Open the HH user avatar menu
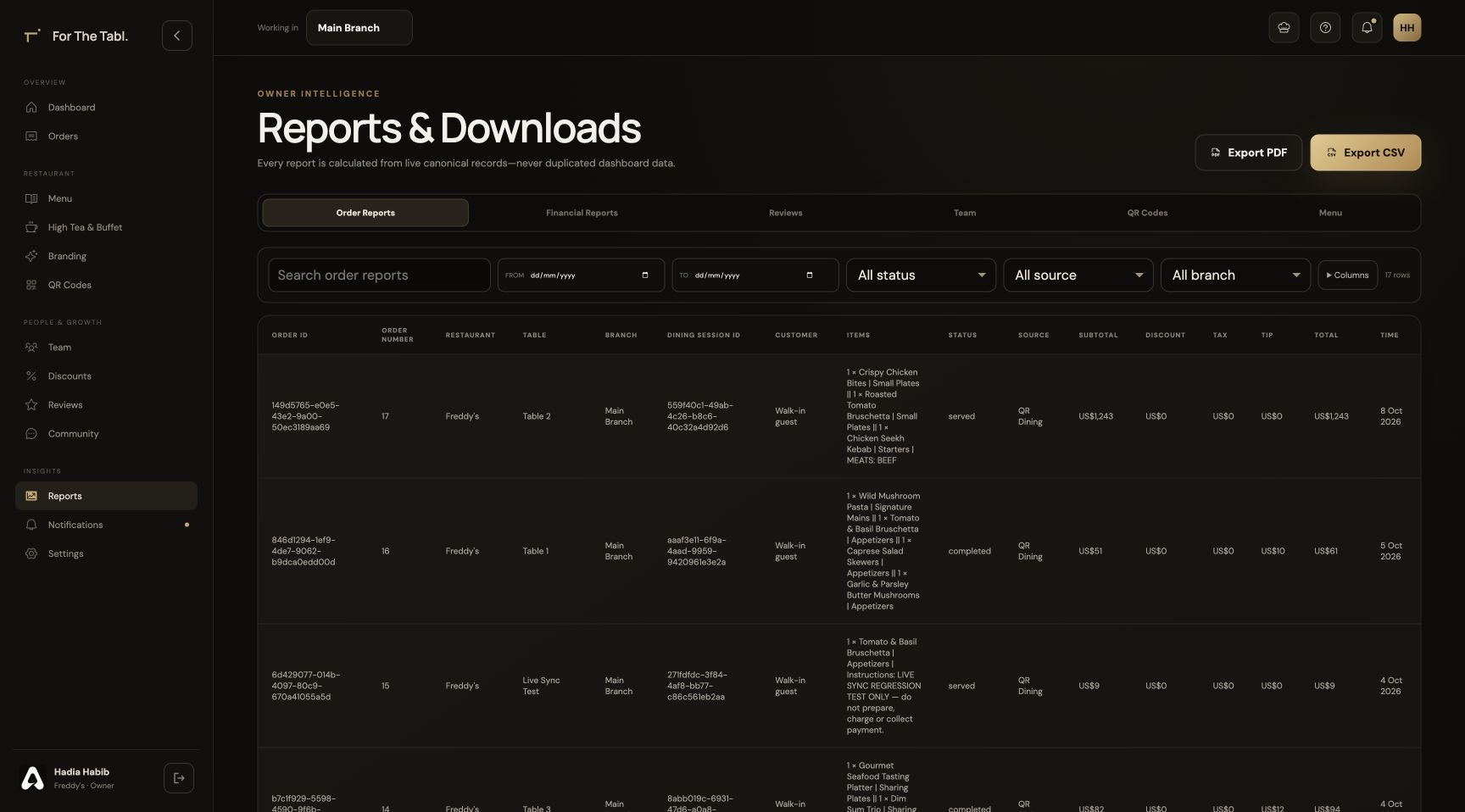 tap(1407, 28)
